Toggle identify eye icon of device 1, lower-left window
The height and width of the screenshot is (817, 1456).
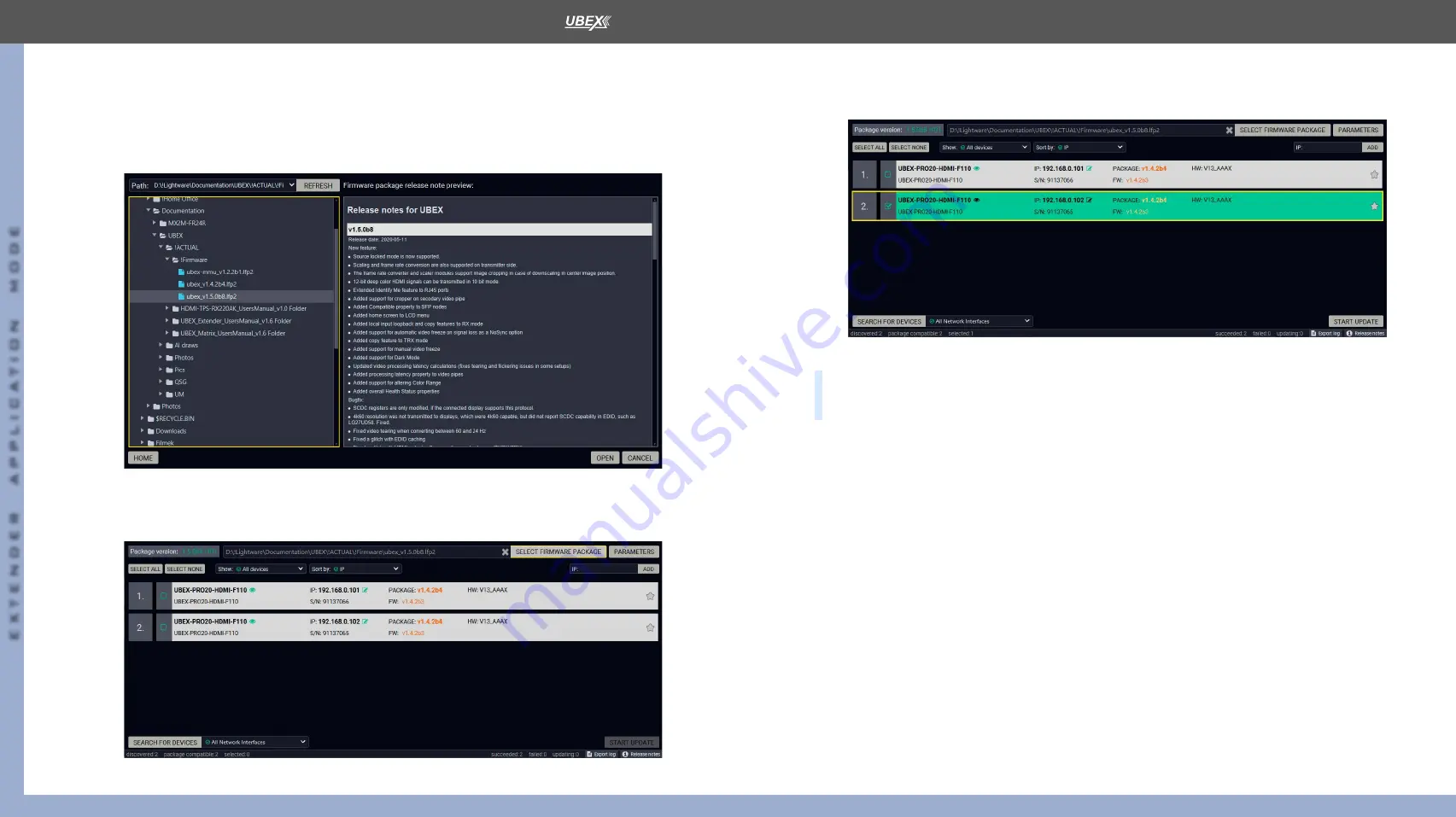coord(252,590)
